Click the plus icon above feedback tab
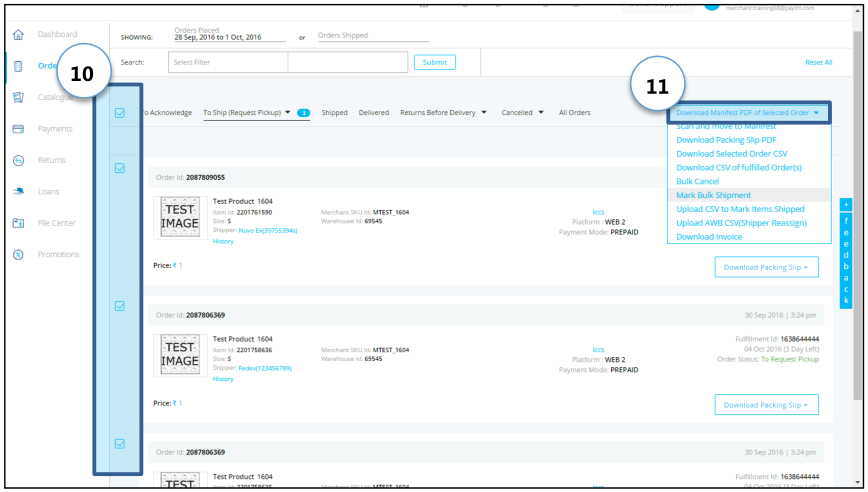The image size is (868, 492). (x=846, y=205)
